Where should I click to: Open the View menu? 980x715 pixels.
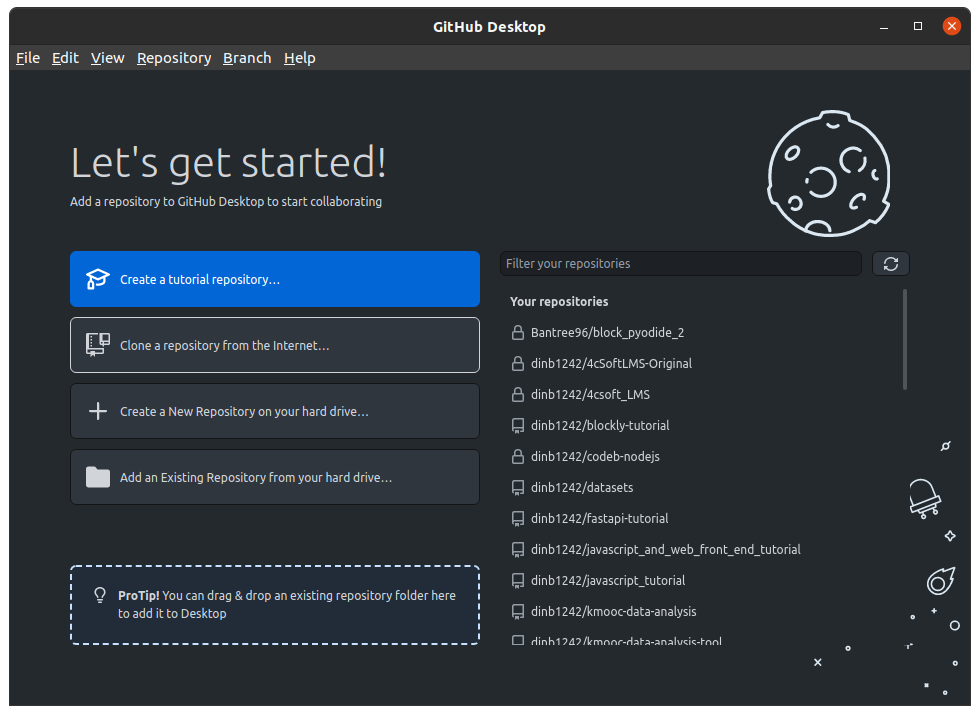pyautogui.click(x=108, y=58)
